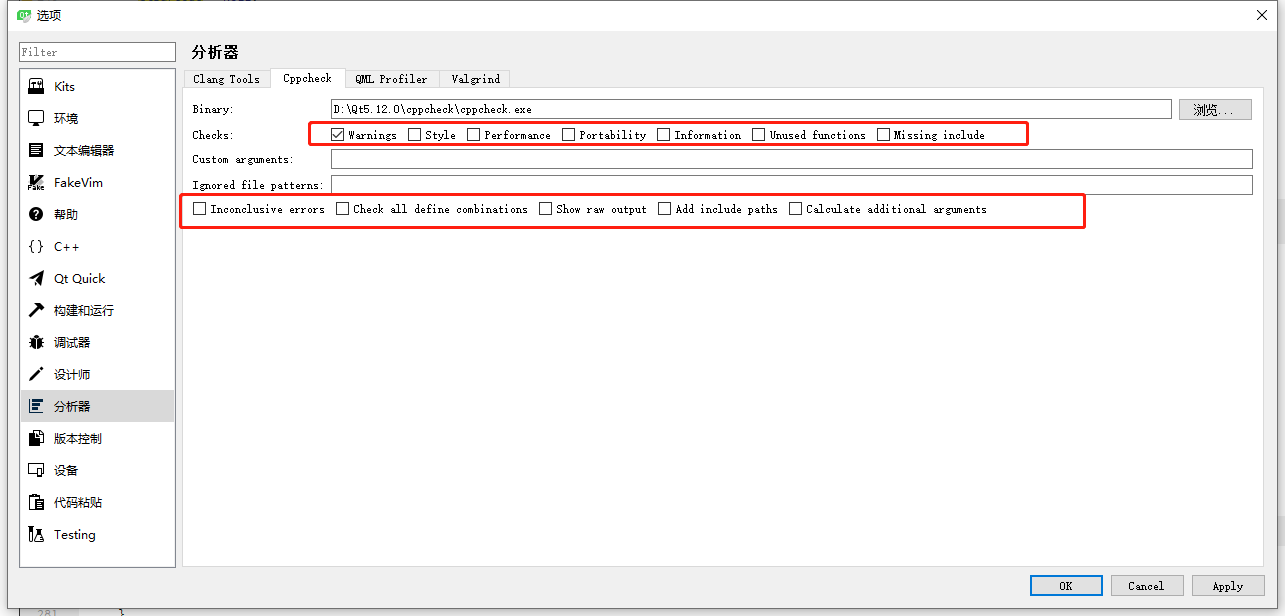Check Show raw output
Viewport: 1285px width, 616px height.
545,208
